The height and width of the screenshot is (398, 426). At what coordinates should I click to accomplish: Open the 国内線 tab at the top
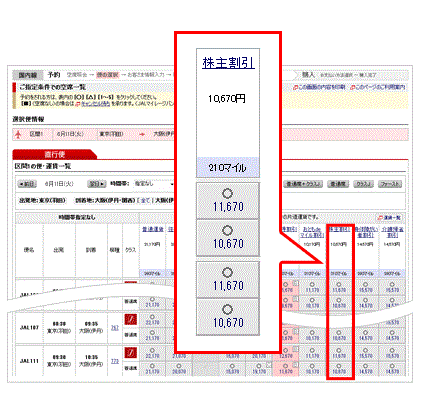point(28,75)
